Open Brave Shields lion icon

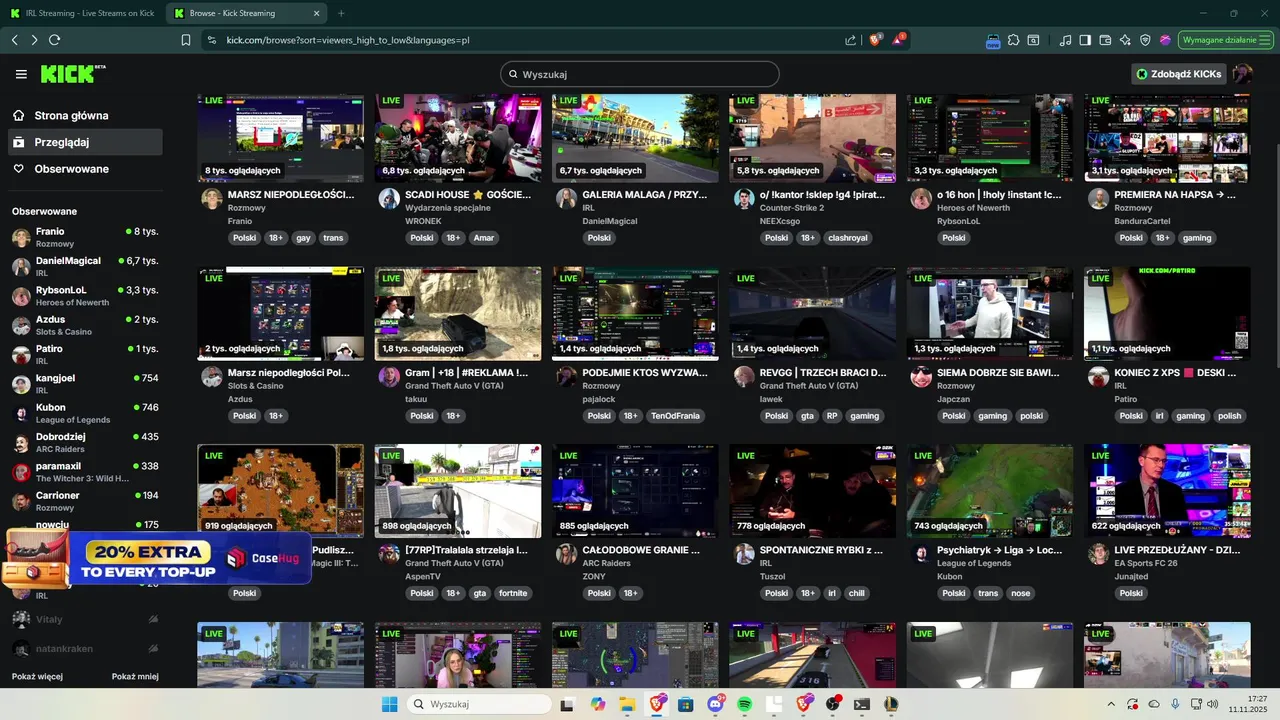click(x=876, y=40)
